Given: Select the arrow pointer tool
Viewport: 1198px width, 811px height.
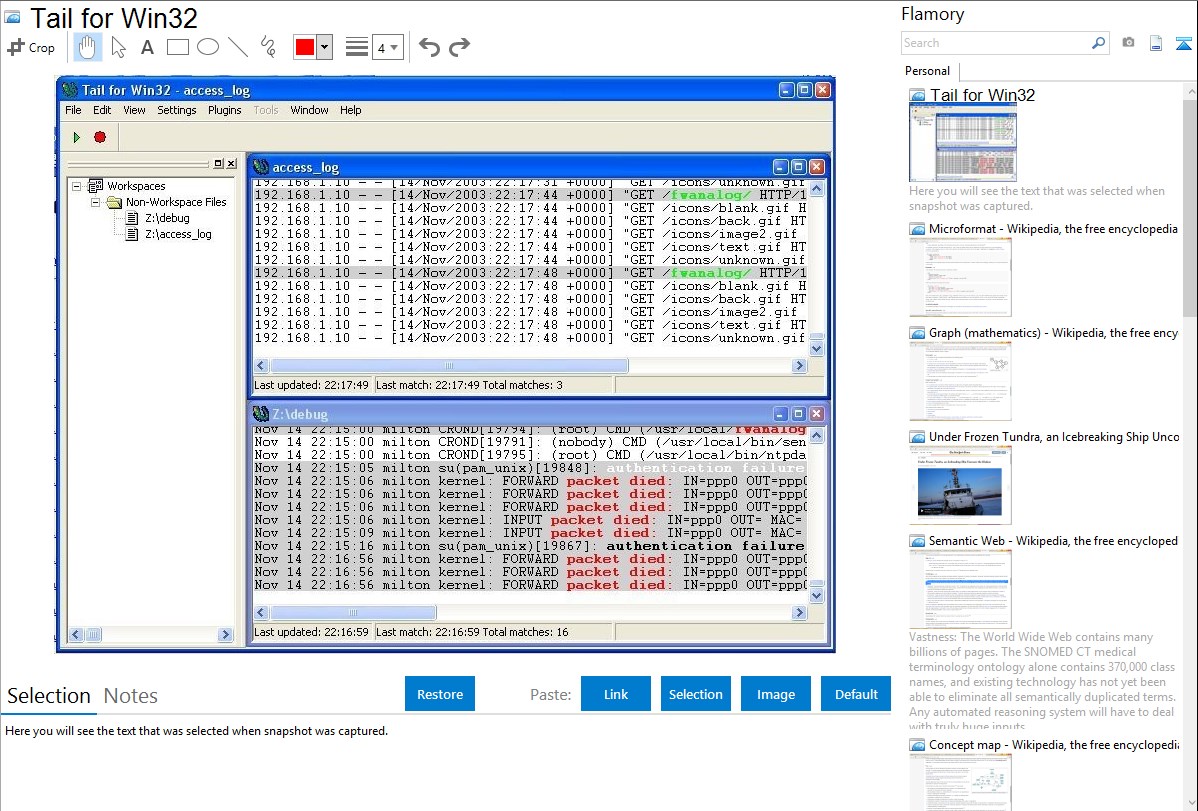Looking at the screenshot, I should coord(118,47).
